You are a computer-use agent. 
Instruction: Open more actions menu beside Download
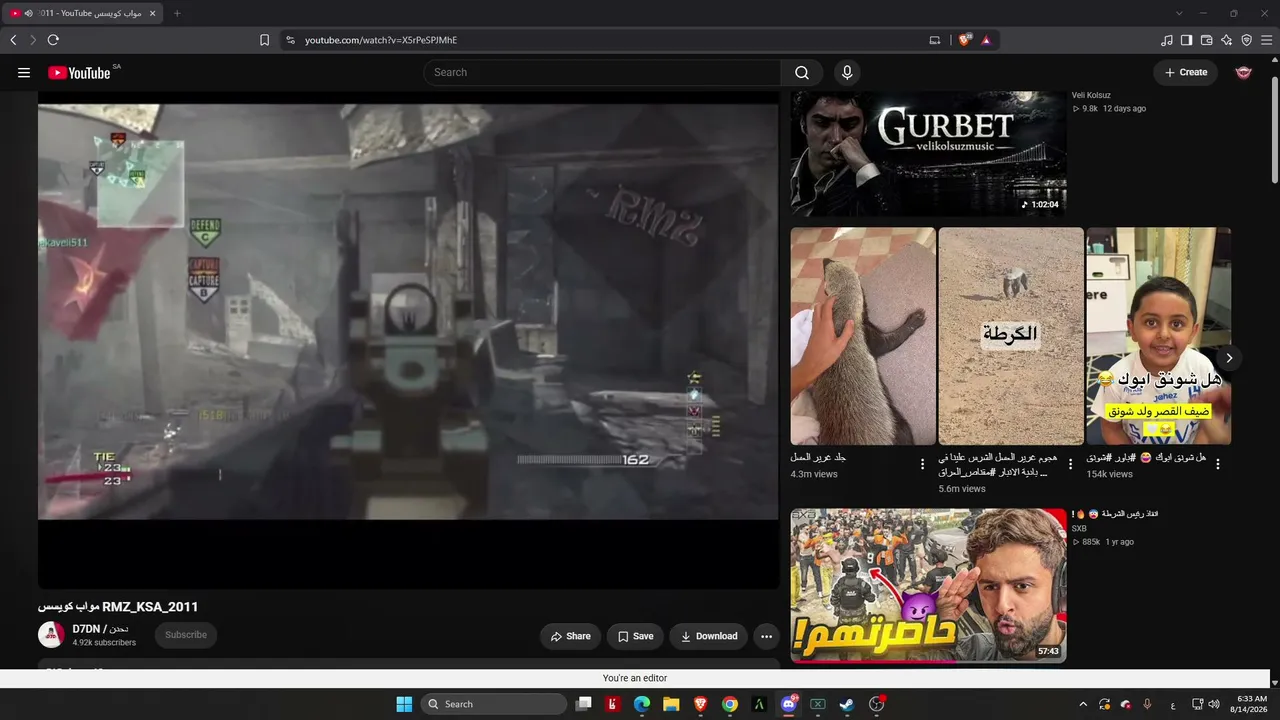point(766,636)
